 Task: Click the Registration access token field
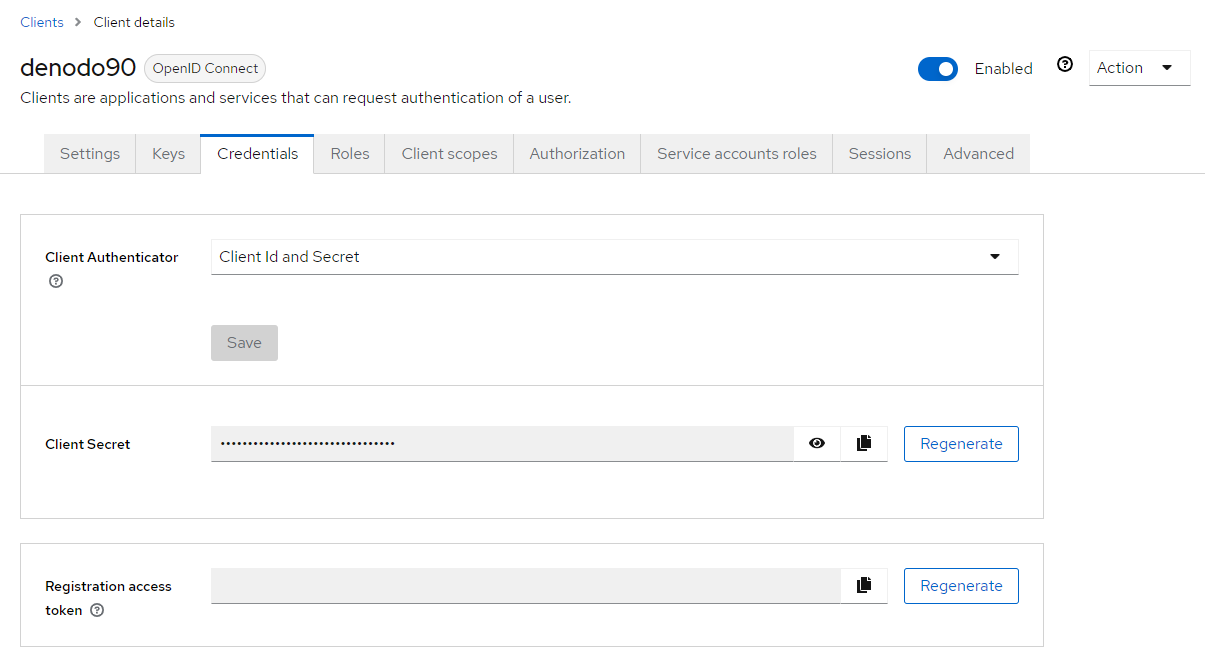526,586
